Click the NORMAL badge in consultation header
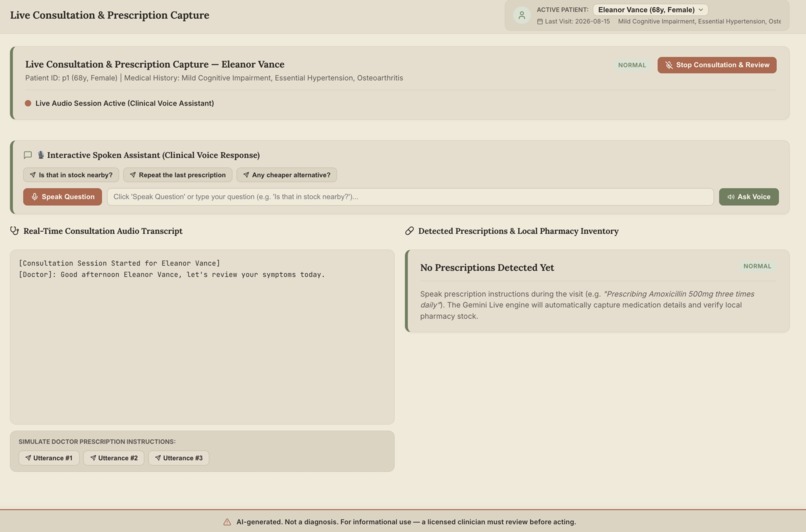806x532 pixels. 632,65
